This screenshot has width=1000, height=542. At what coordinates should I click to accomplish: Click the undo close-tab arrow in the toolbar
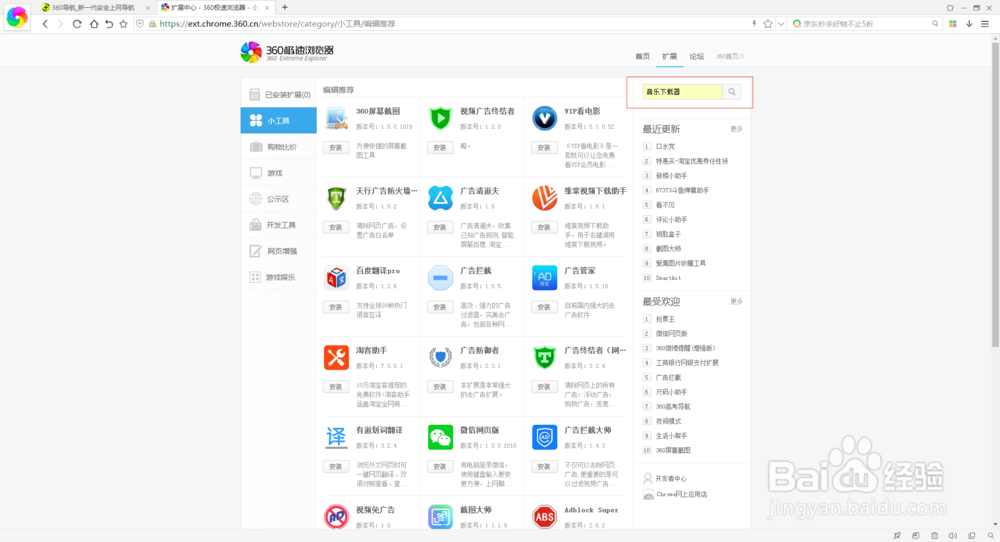(x=109, y=24)
